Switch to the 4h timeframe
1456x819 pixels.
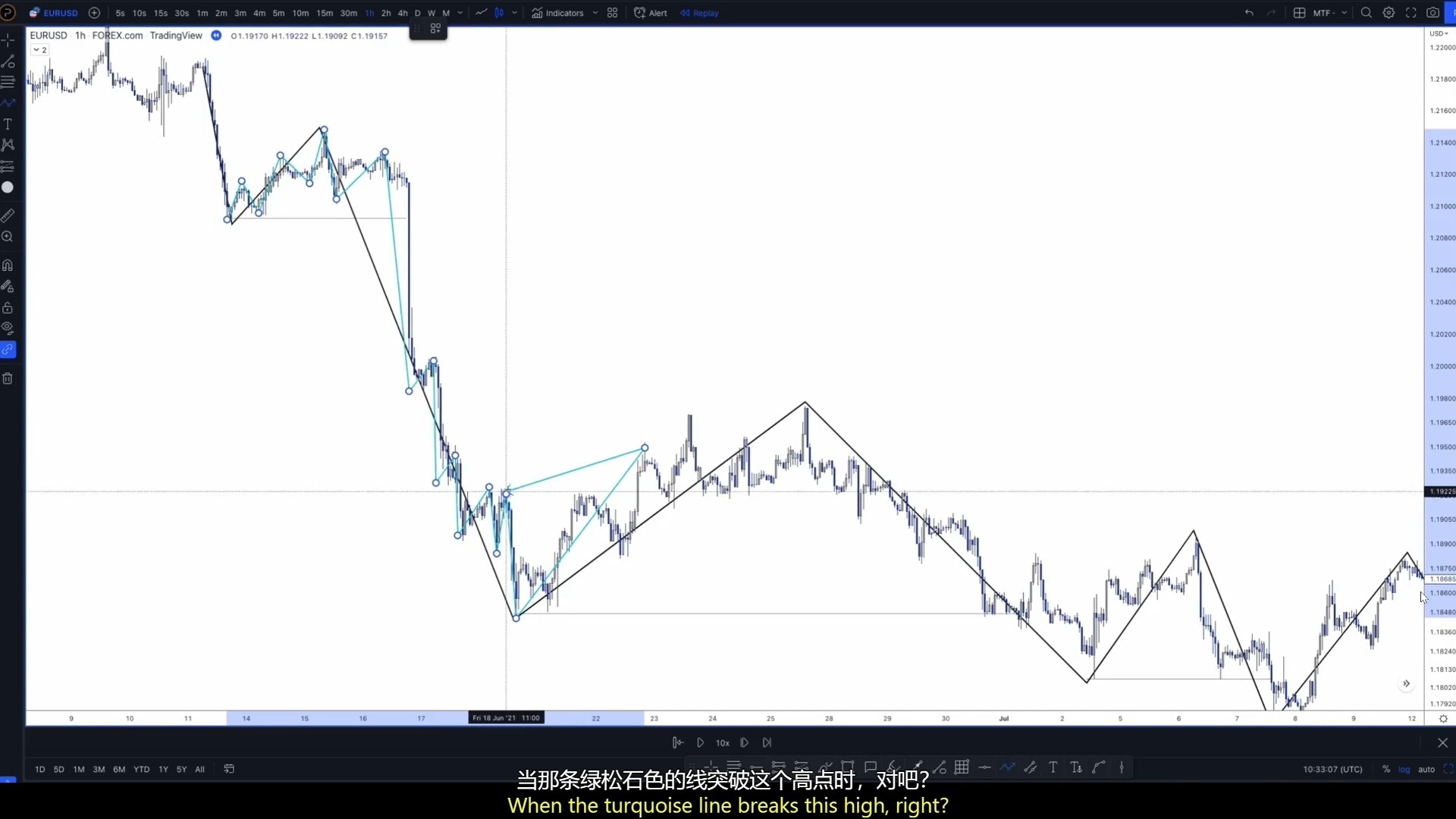coord(402,13)
